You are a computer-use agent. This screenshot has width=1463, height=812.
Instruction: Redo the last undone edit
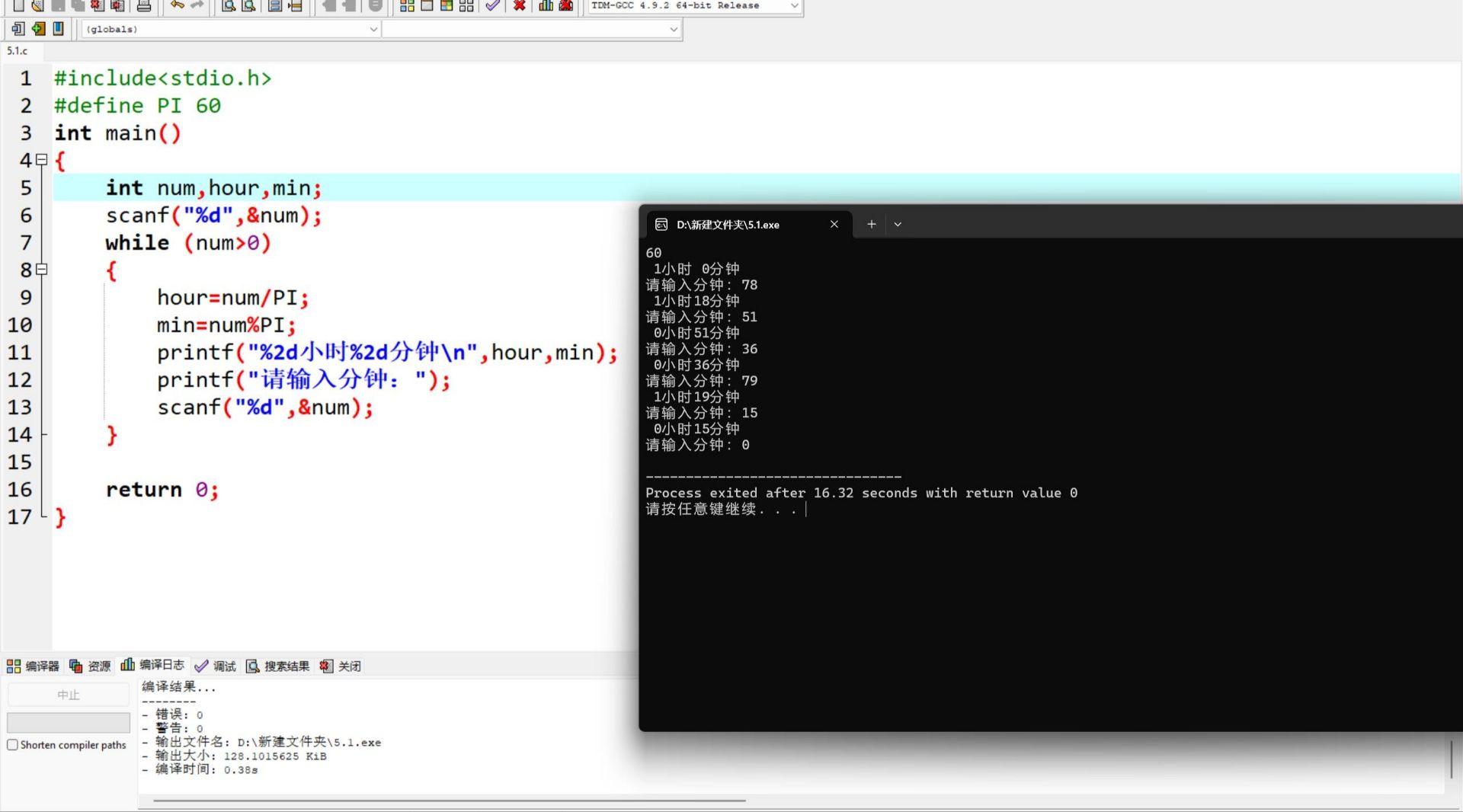pos(197,5)
